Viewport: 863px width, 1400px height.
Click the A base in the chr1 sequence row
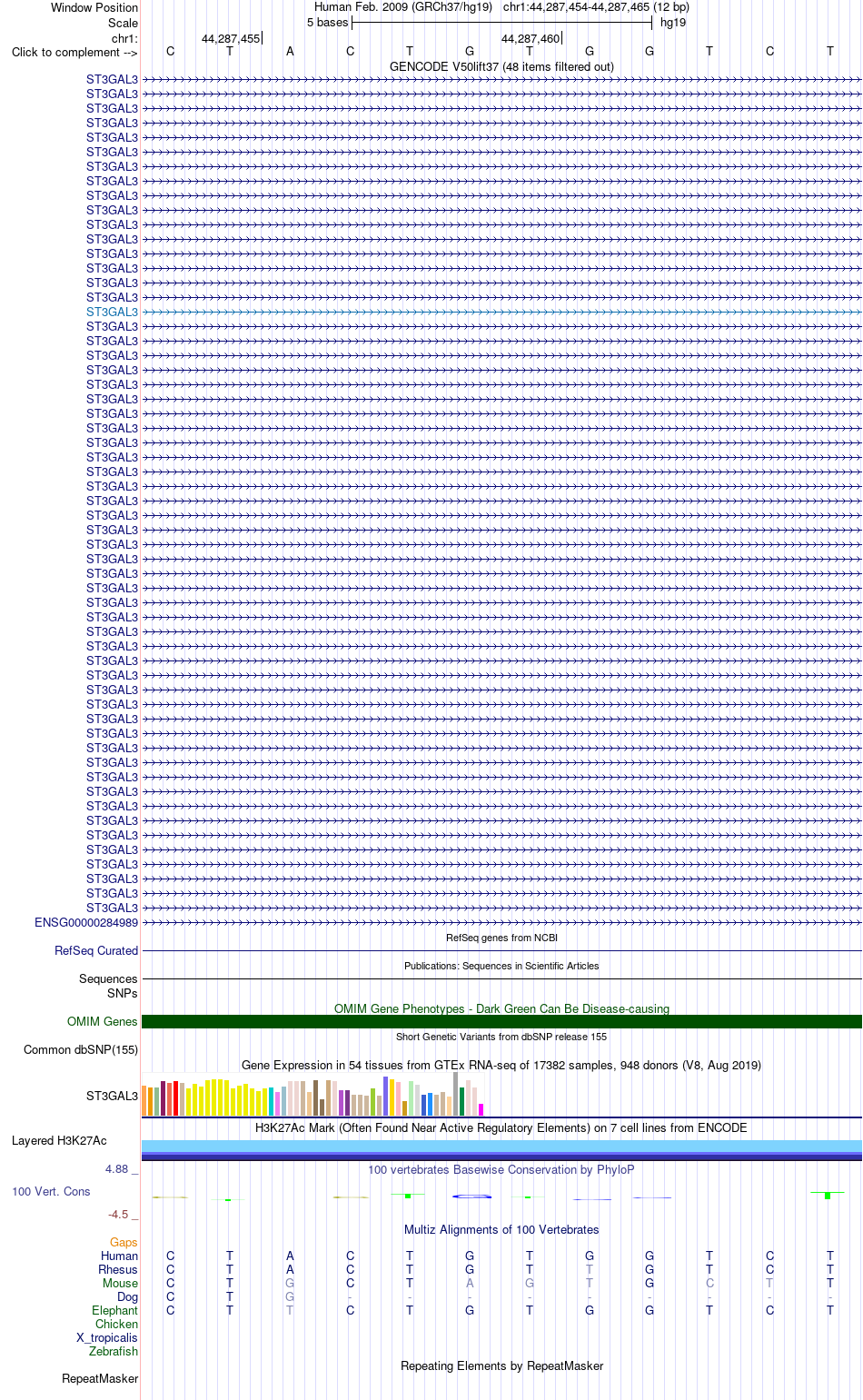click(x=290, y=51)
